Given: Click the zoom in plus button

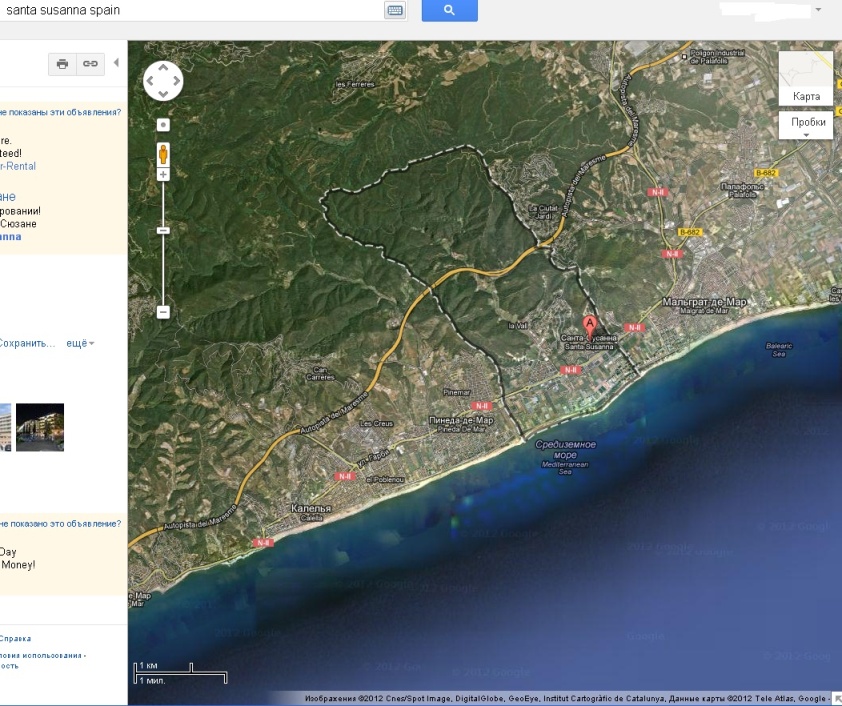Looking at the screenshot, I should pyautogui.click(x=163, y=175).
